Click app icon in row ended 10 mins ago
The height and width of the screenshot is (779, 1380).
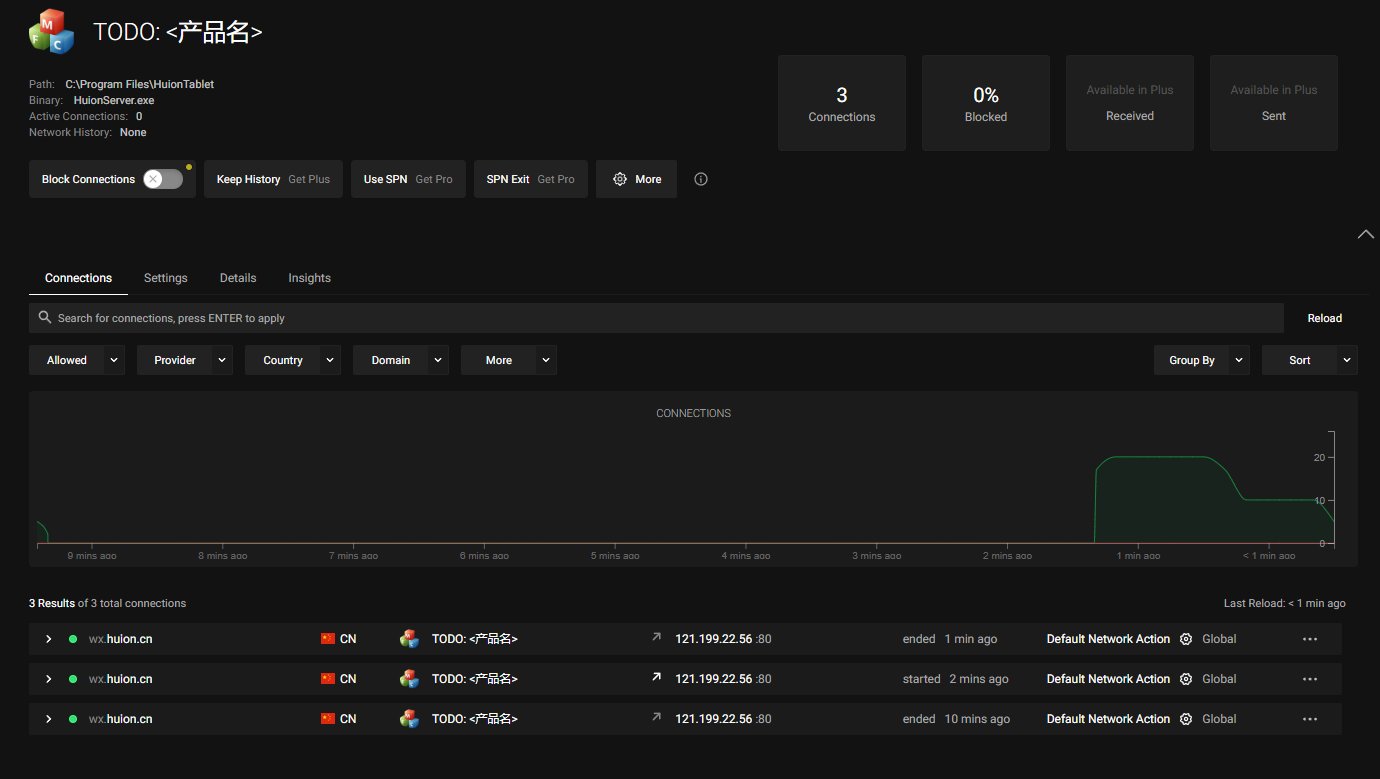409,718
